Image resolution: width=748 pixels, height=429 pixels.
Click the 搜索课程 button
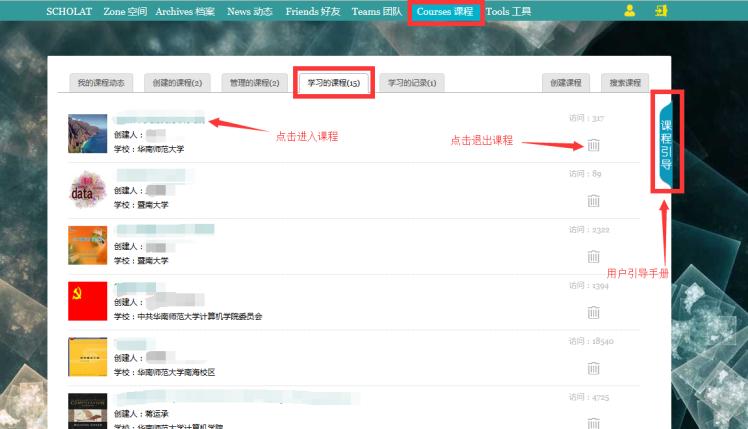pos(626,82)
